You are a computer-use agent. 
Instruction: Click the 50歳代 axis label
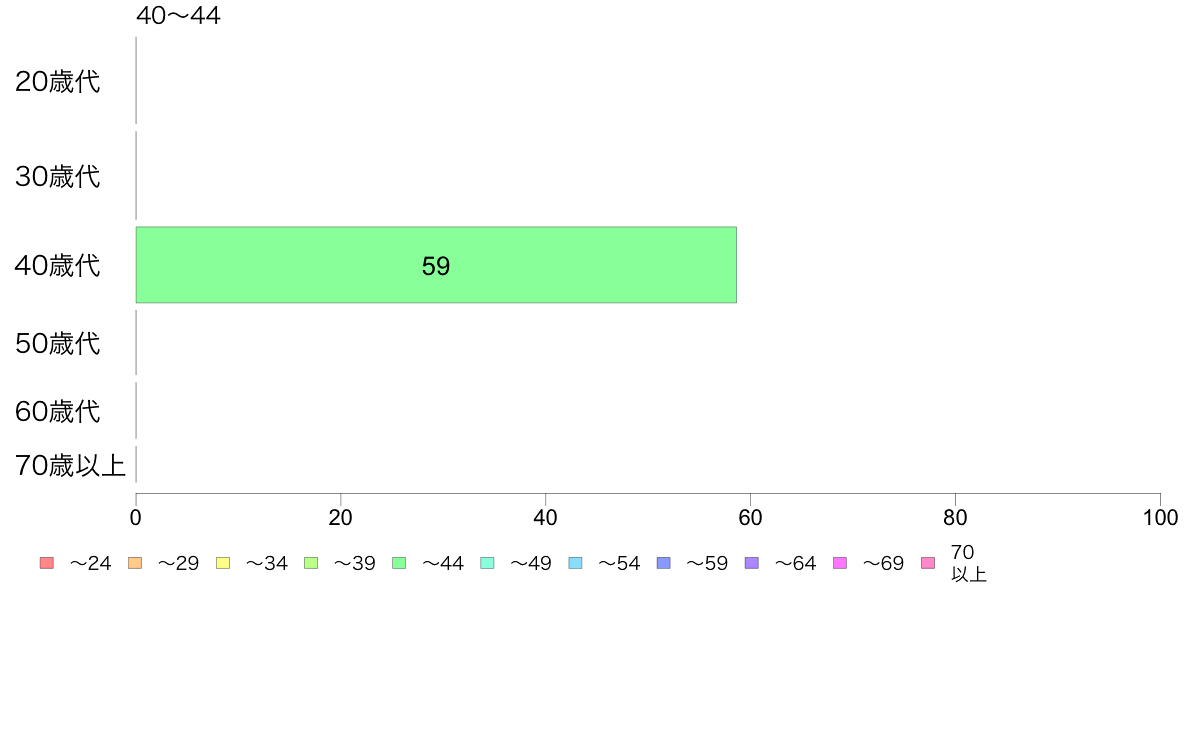pyautogui.click(x=58, y=343)
